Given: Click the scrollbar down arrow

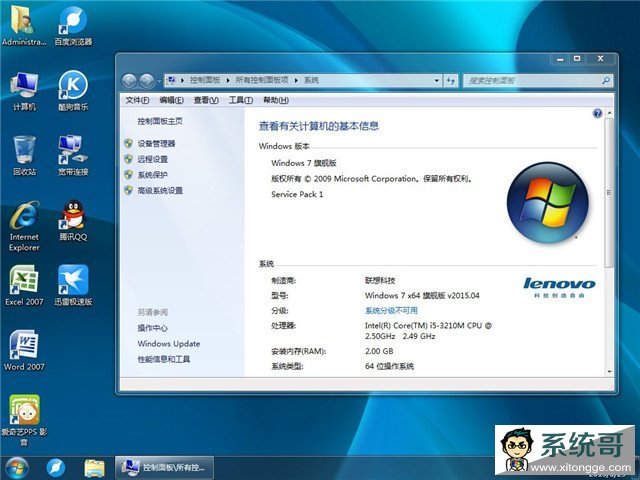Looking at the screenshot, I should [x=609, y=372].
